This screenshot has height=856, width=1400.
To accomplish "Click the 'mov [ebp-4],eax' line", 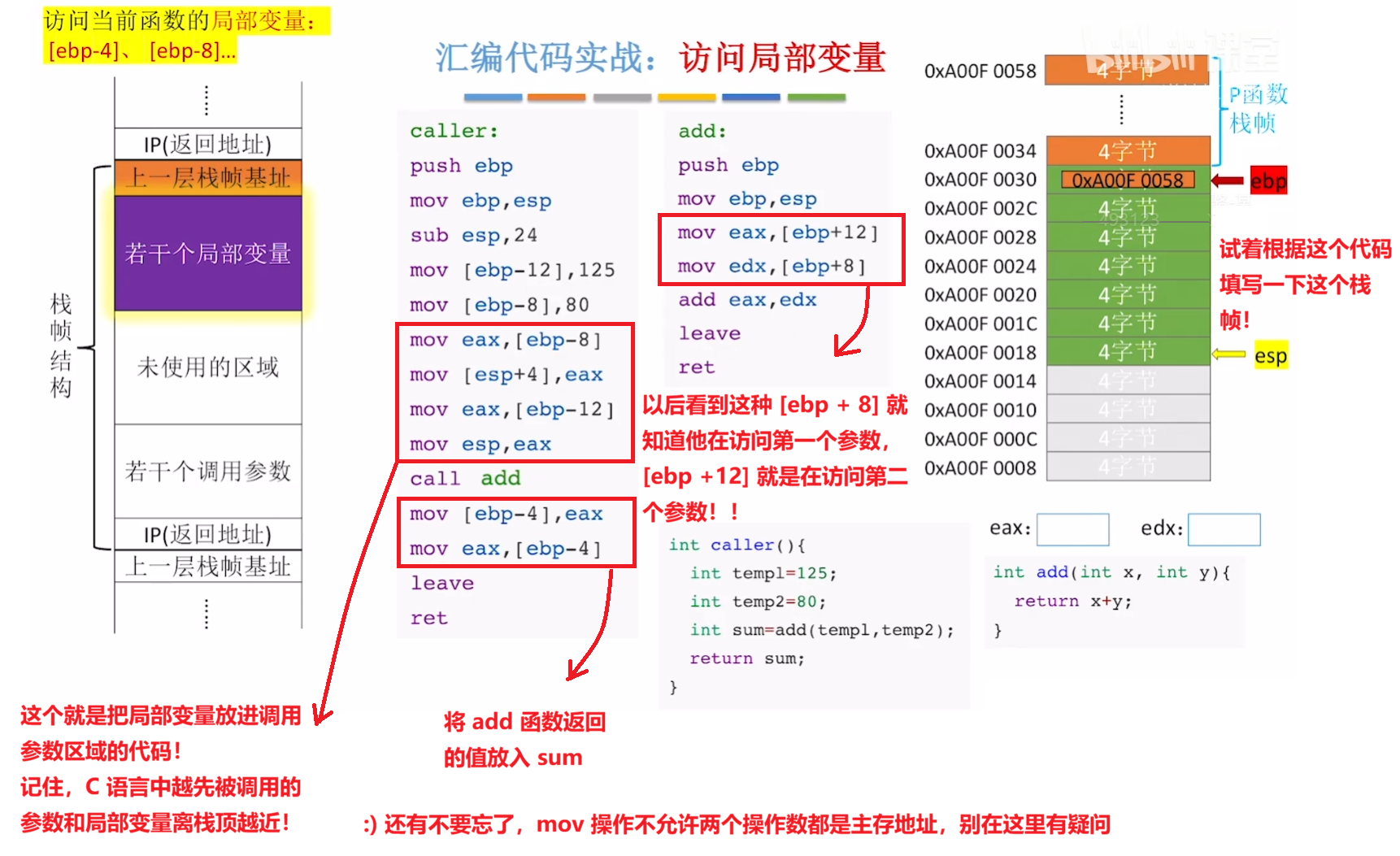I will (506, 514).
